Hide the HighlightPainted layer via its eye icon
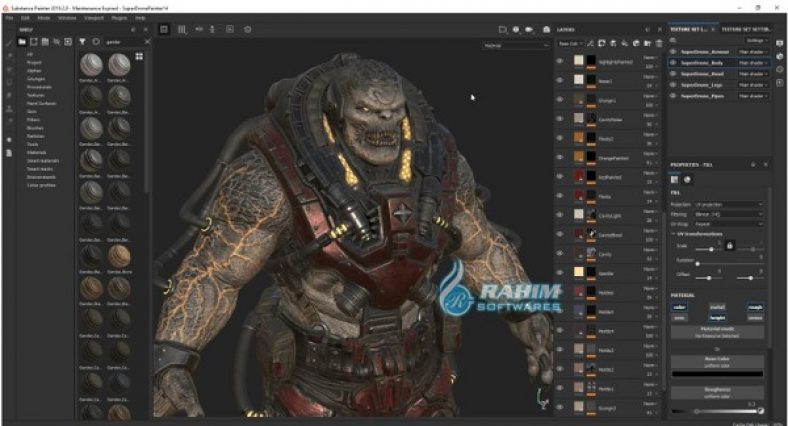The width and height of the screenshot is (788, 426). (560, 62)
